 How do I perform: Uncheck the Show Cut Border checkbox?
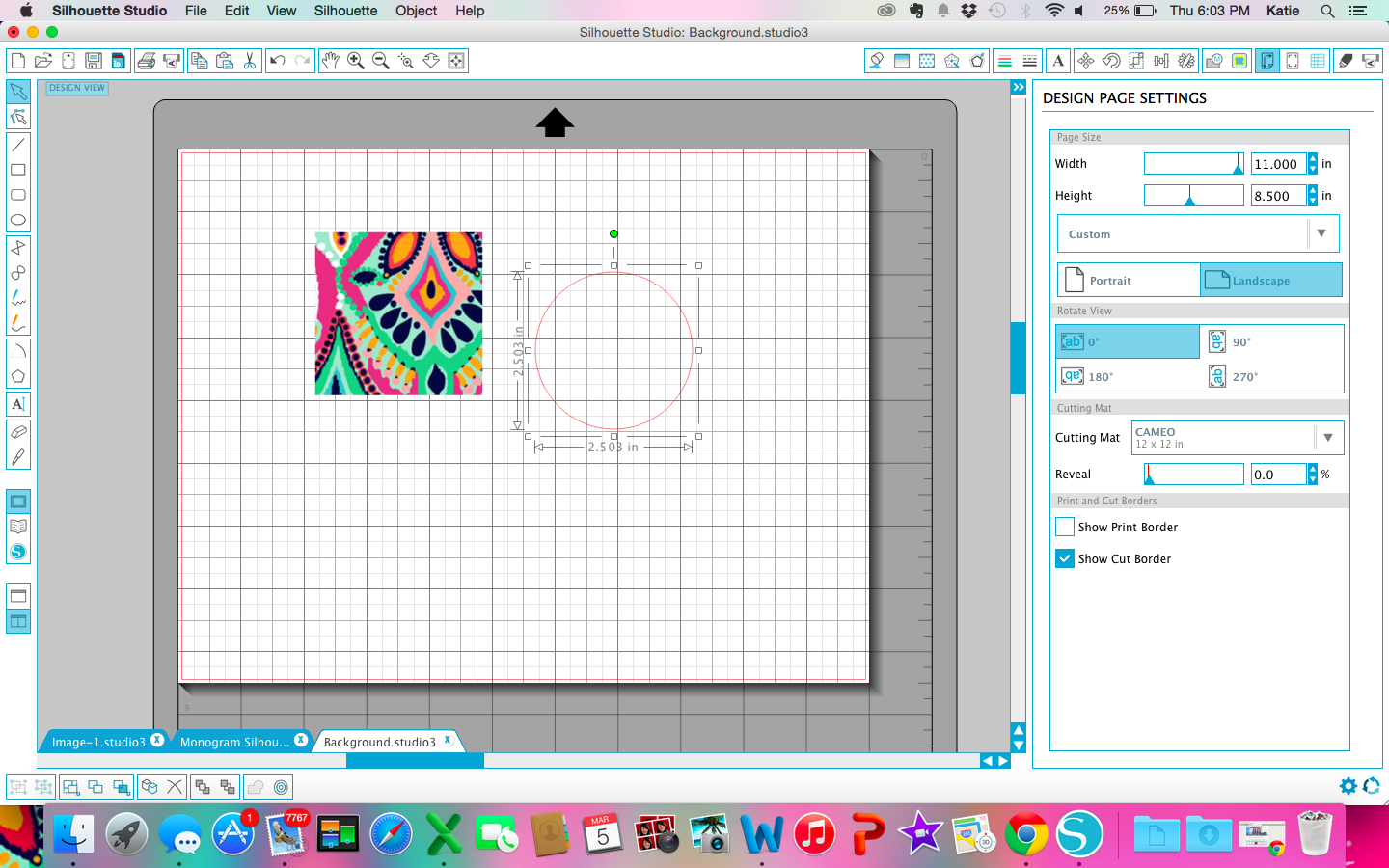[x=1065, y=558]
